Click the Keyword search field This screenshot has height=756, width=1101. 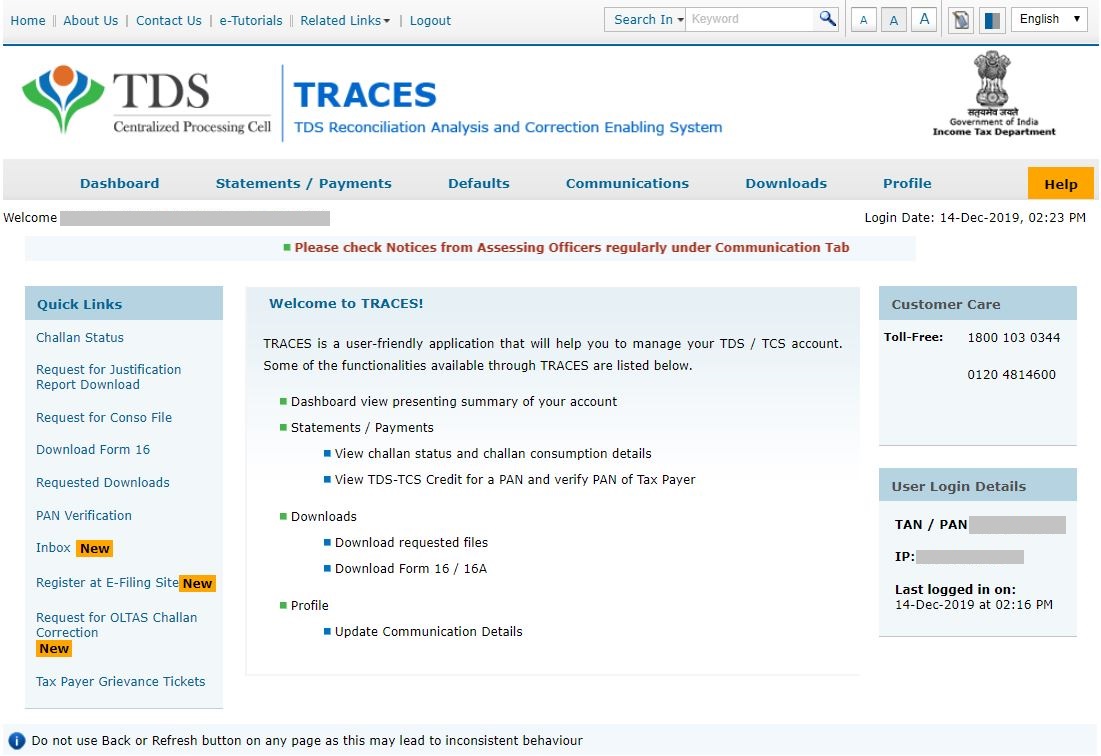(751, 19)
